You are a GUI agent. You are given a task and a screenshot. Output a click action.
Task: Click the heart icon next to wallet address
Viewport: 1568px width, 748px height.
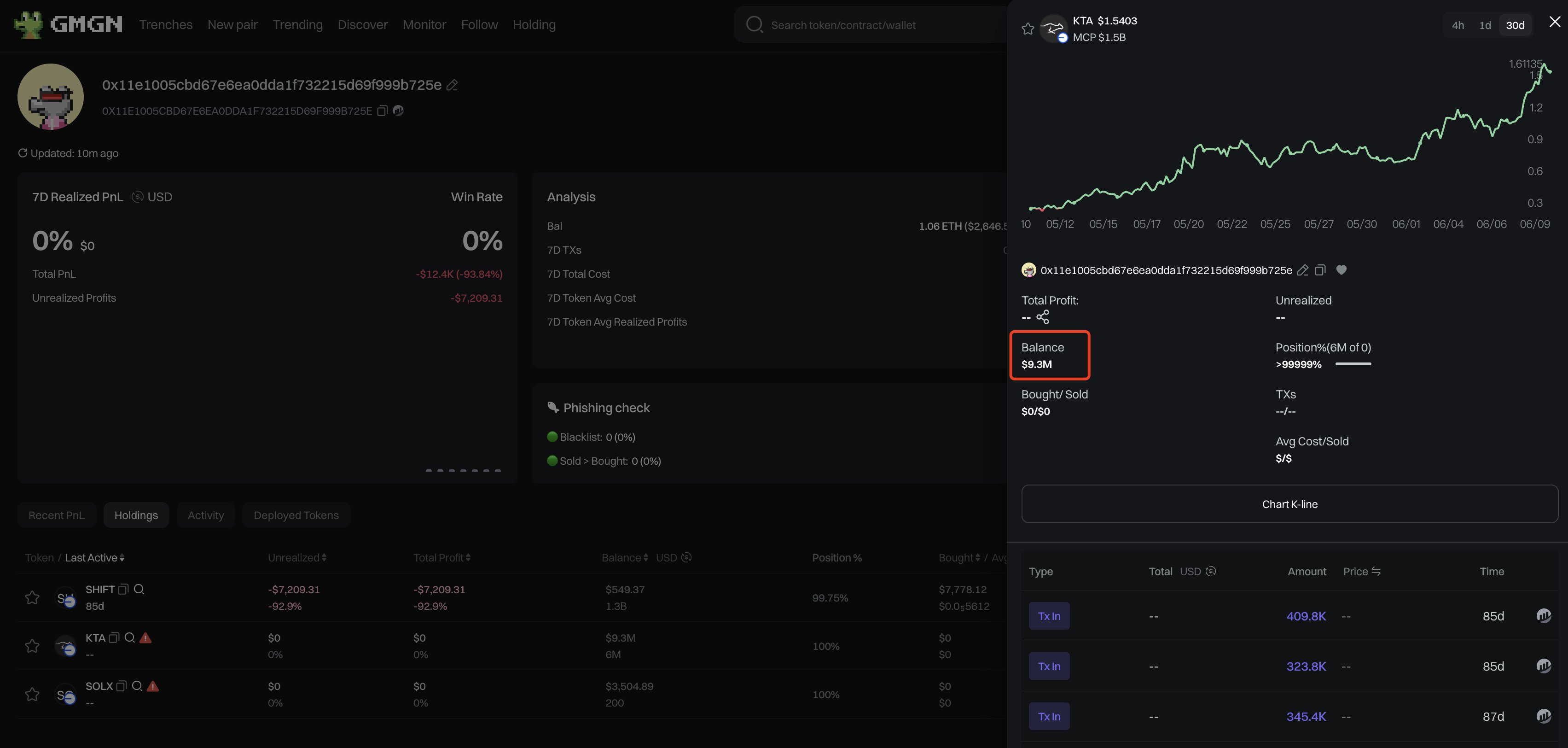pos(1341,270)
